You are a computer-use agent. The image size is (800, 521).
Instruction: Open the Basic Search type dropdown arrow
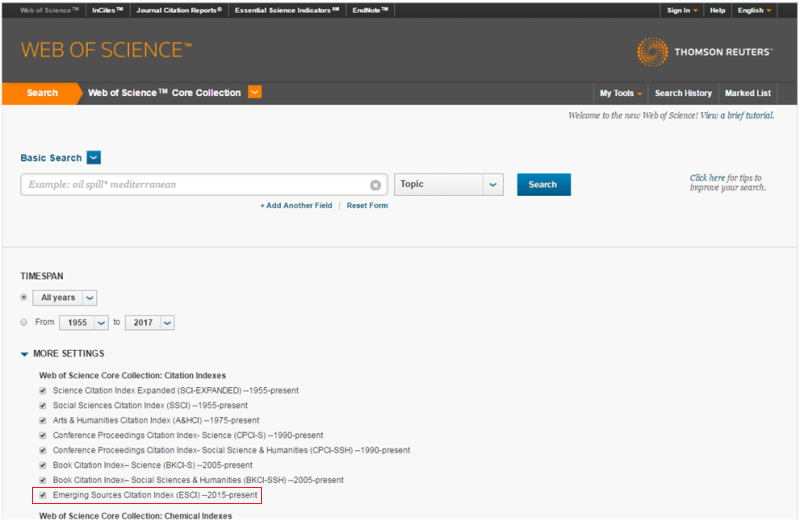94,158
